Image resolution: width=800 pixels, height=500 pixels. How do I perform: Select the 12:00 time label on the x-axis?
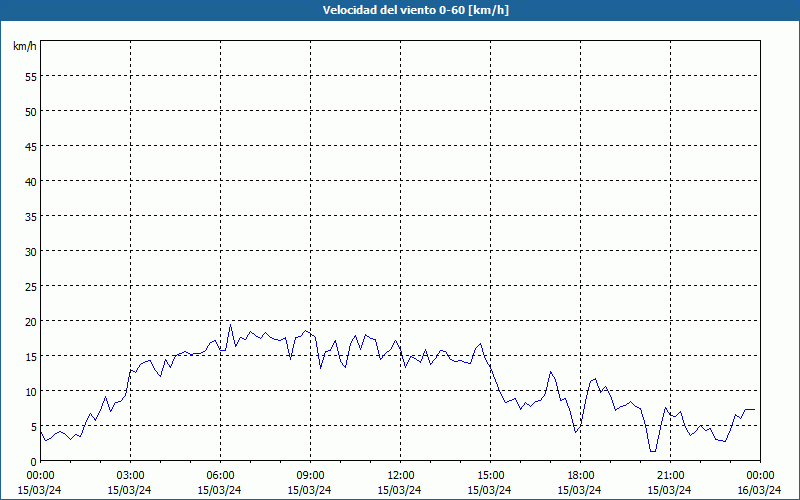pyautogui.click(x=400, y=475)
